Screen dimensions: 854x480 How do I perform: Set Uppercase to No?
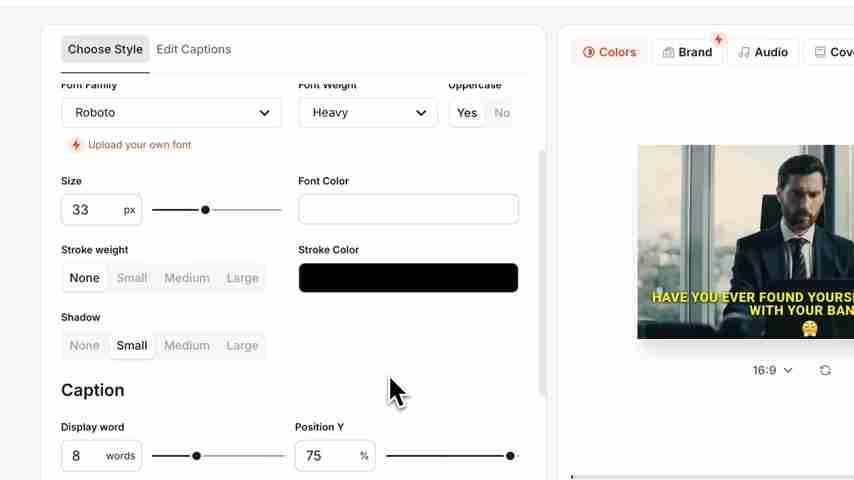[502, 113]
